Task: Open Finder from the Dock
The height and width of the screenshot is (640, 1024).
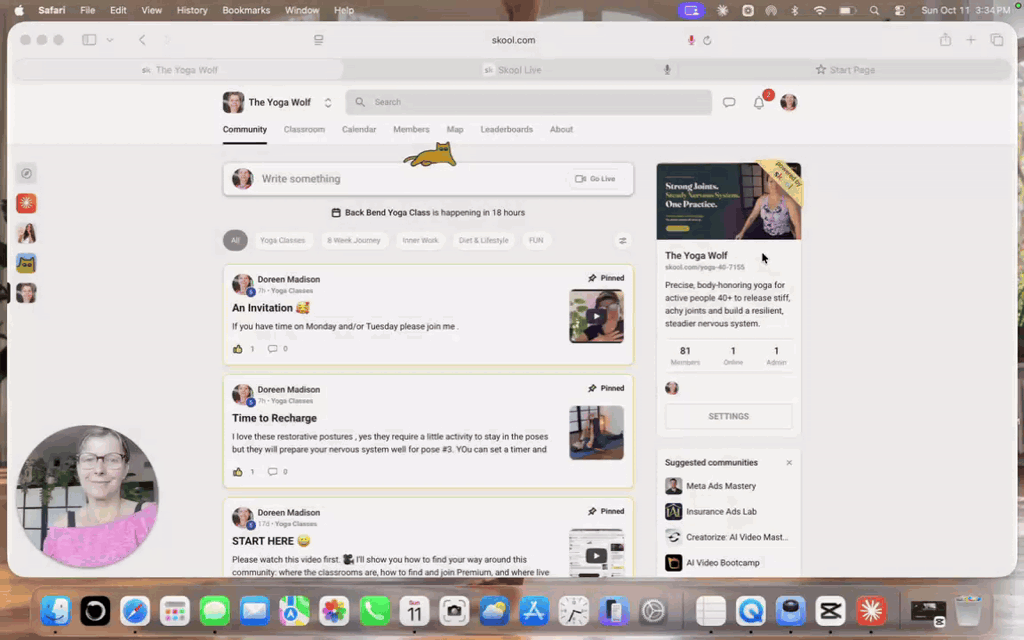Action: tap(56, 611)
